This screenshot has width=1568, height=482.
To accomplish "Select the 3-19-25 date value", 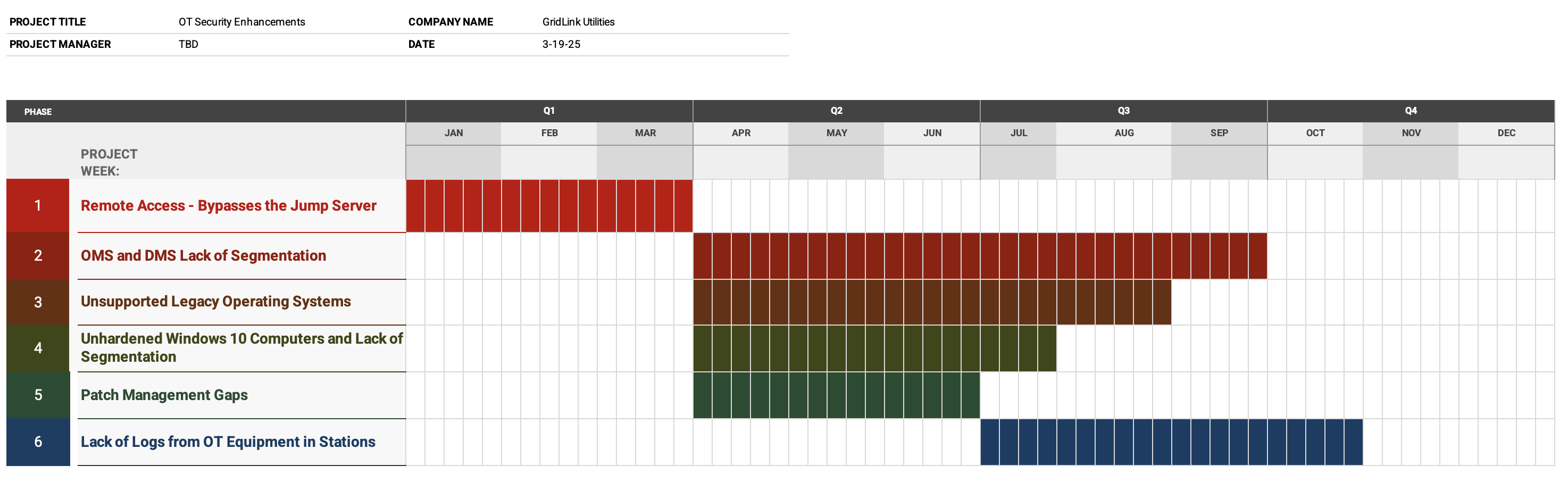I will coord(561,44).
